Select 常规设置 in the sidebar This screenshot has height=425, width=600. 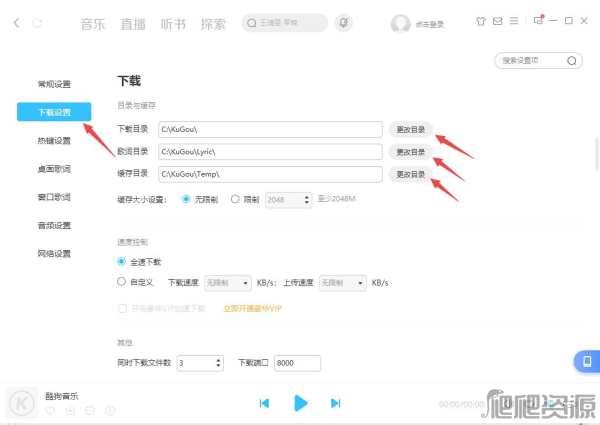coord(54,84)
